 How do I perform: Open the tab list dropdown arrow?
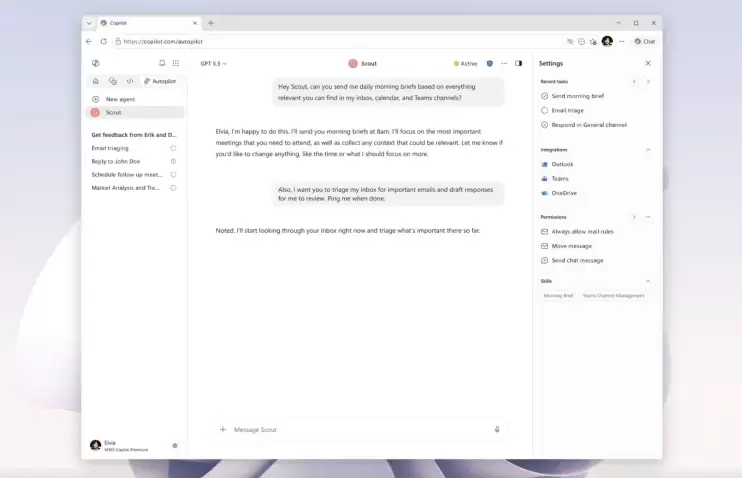tap(89, 23)
